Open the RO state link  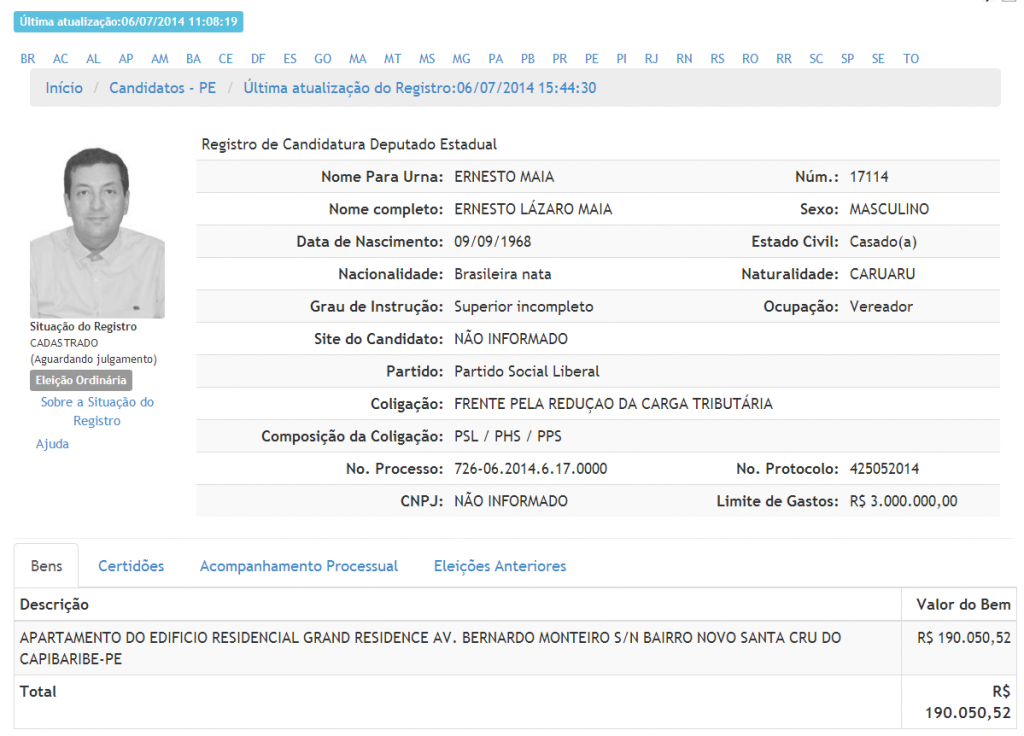pyautogui.click(x=750, y=59)
